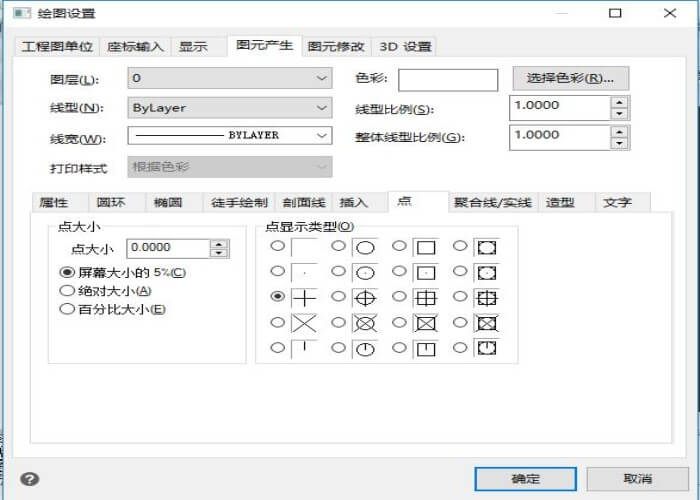Choose the square with X point icon
Image resolution: width=700 pixels, height=500 pixels.
click(x=425, y=323)
